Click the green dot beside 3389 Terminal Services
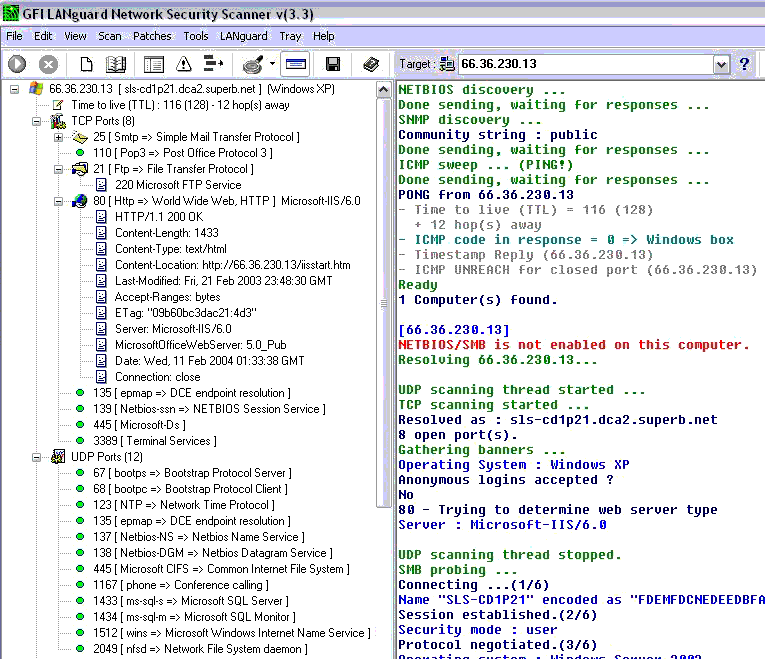Viewport: 765px width, 659px height. click(x=80, y=440)
